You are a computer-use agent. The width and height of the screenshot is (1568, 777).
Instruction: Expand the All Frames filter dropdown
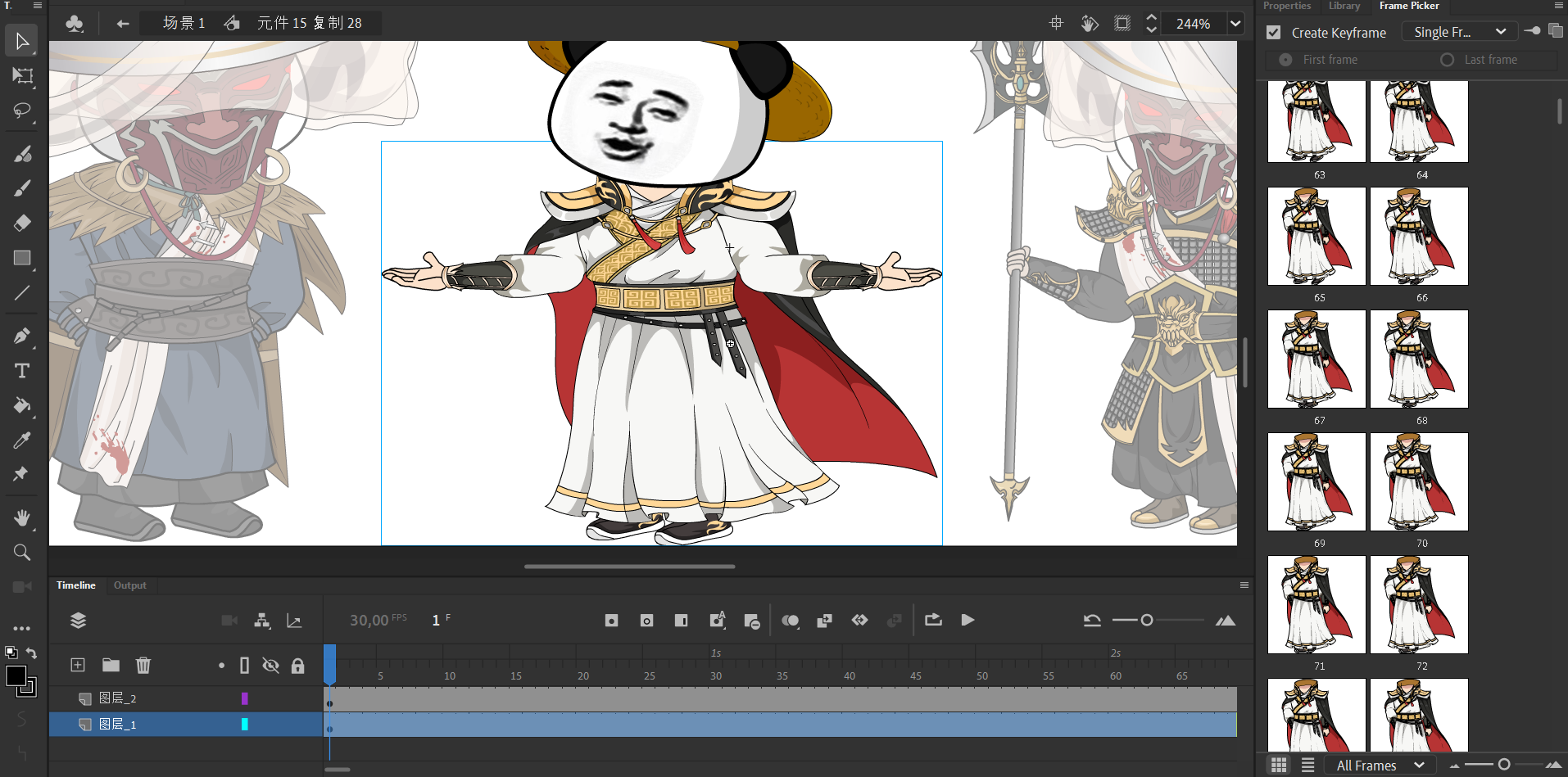pos(1380,766)
